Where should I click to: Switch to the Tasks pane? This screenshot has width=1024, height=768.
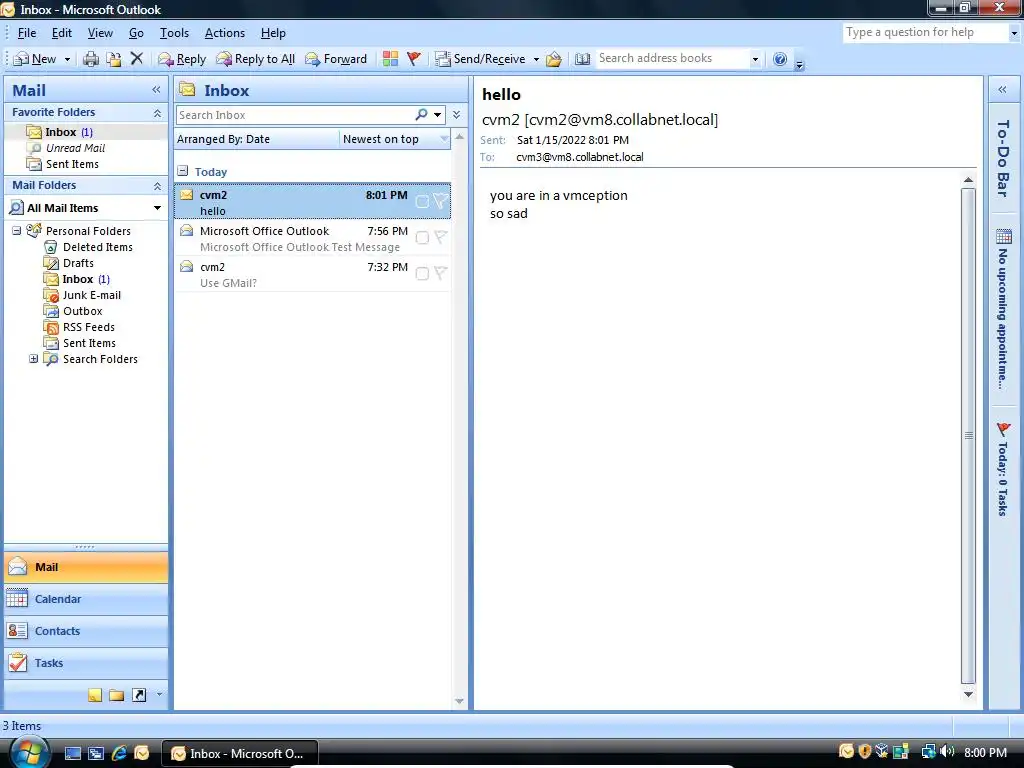[x=86, y=663]
